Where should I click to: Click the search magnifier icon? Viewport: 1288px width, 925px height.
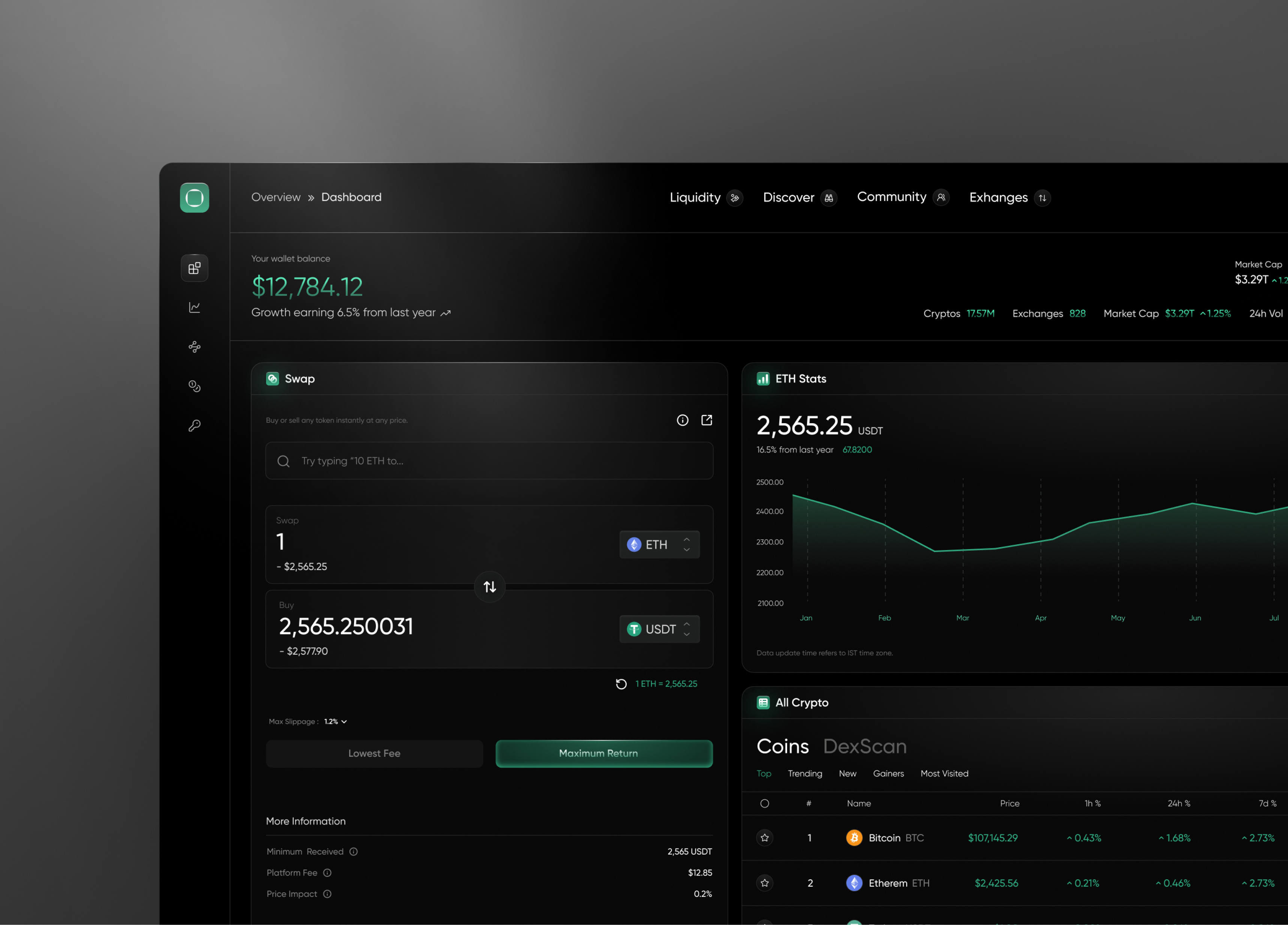coord(283,461)
